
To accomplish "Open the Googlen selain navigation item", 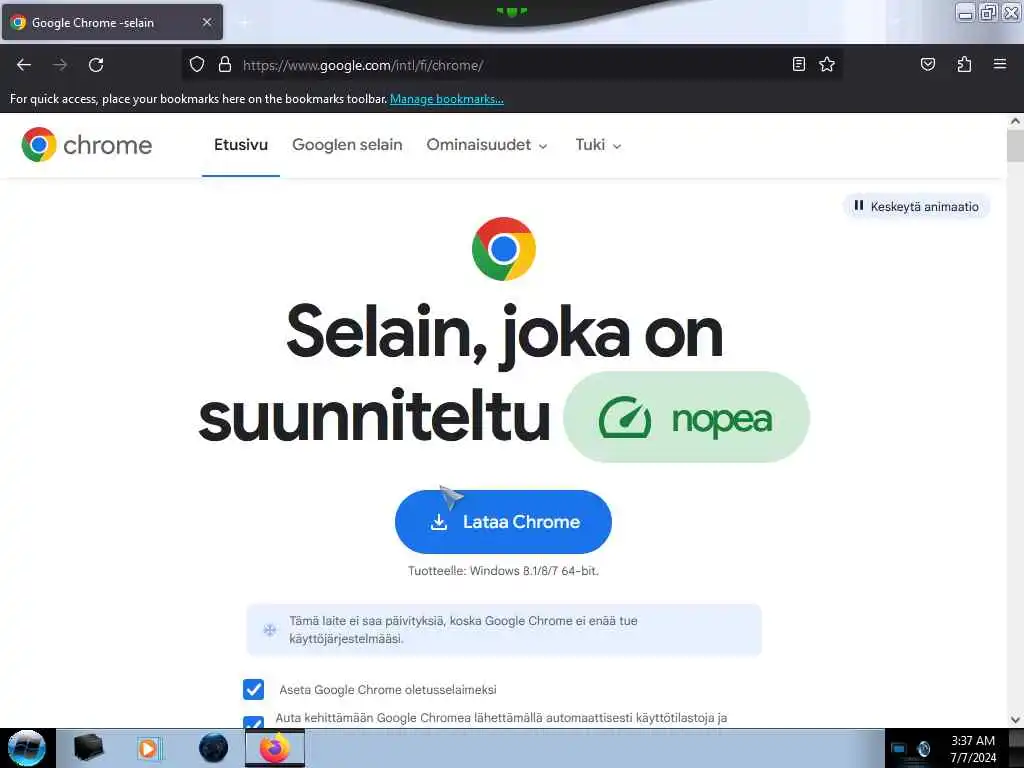I will (347, 144).
